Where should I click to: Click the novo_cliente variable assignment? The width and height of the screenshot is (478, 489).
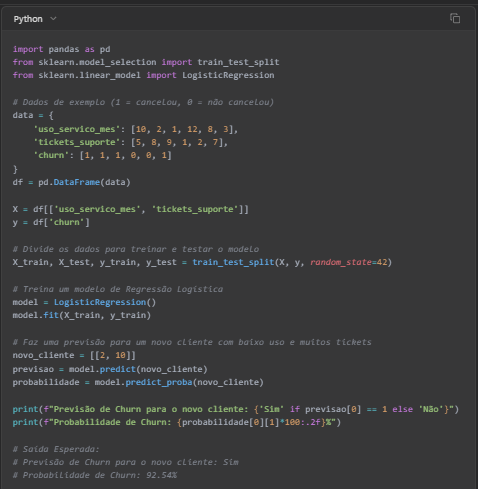43,355
